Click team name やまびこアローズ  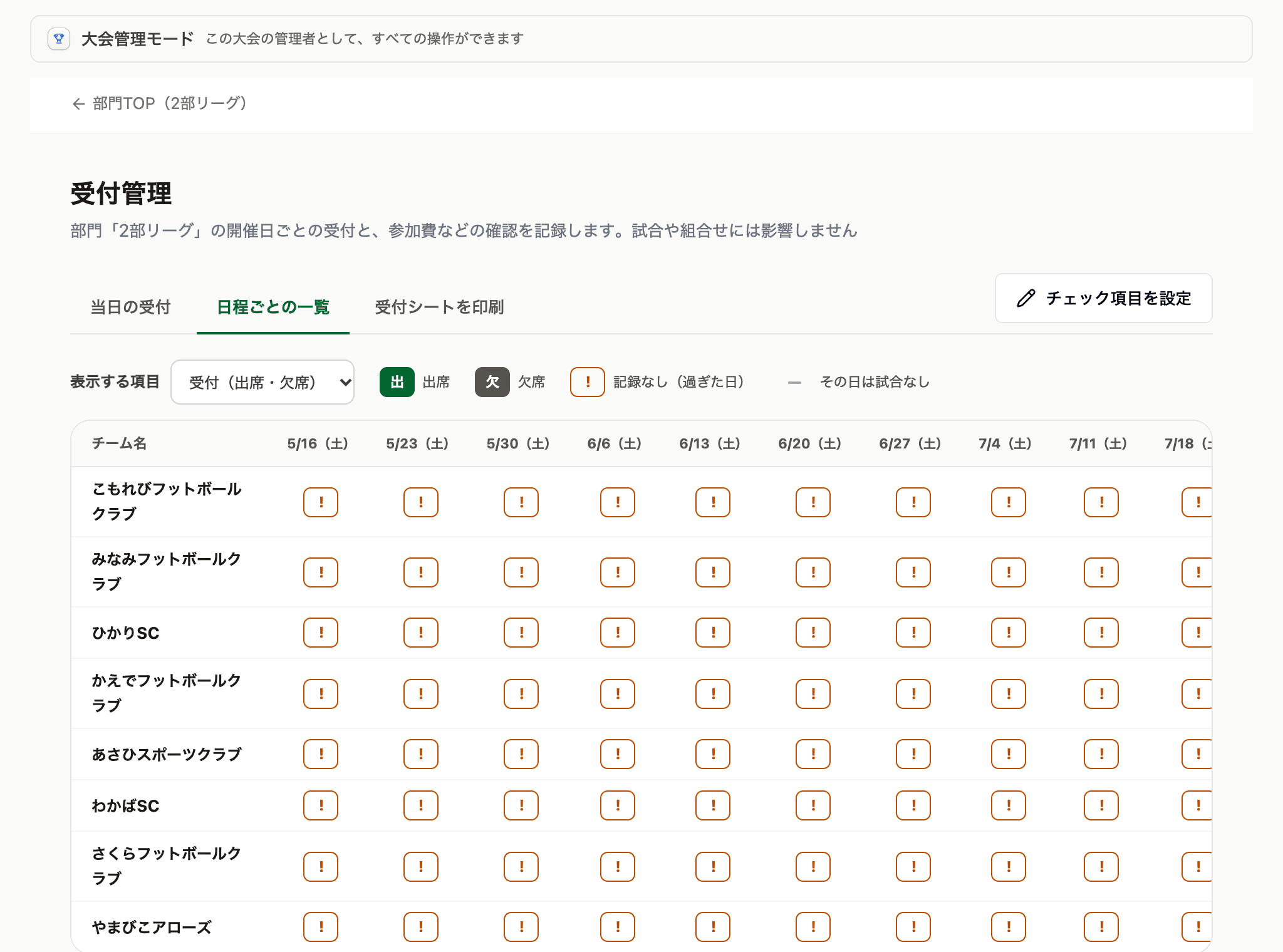click(x=152, y=927)
